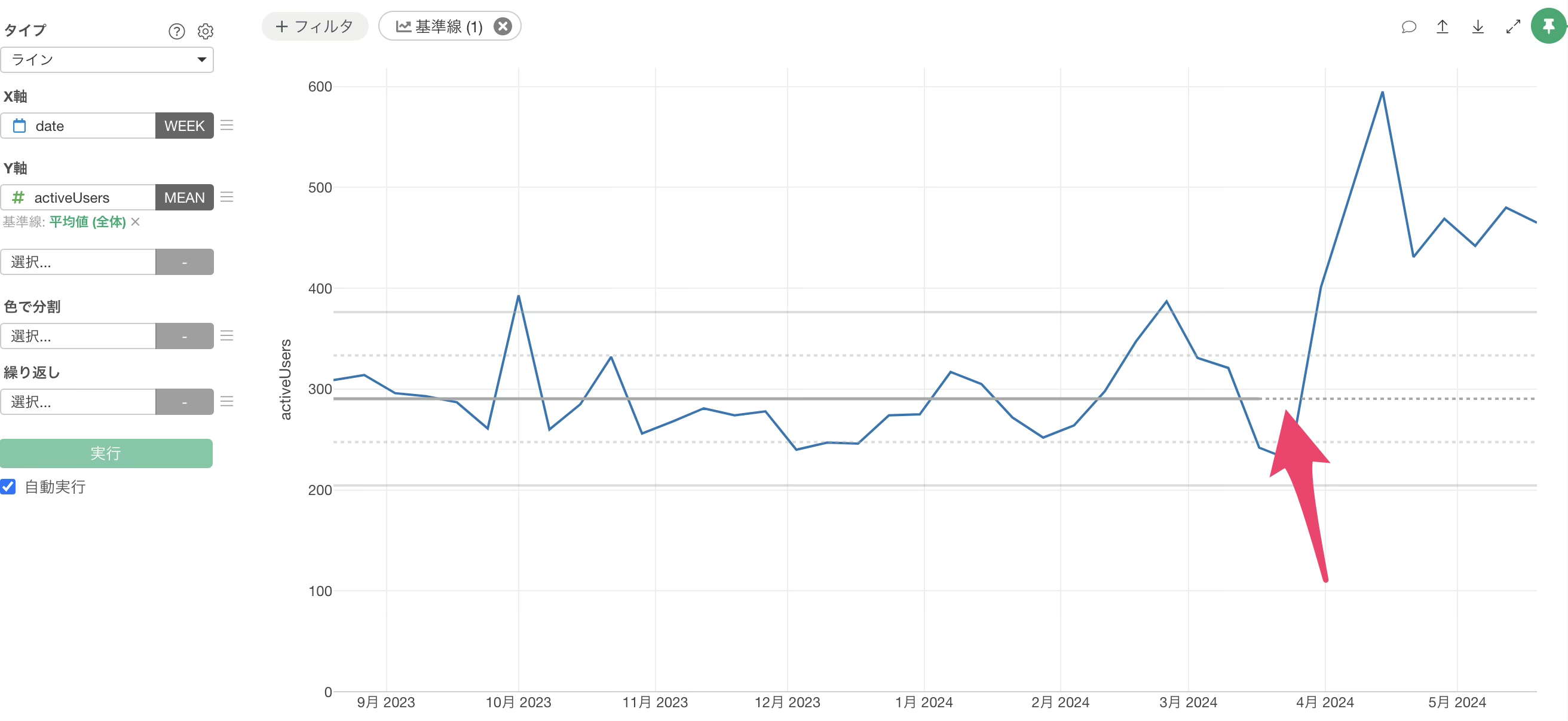Click the comment speech bubble icon

[1408, 27]
